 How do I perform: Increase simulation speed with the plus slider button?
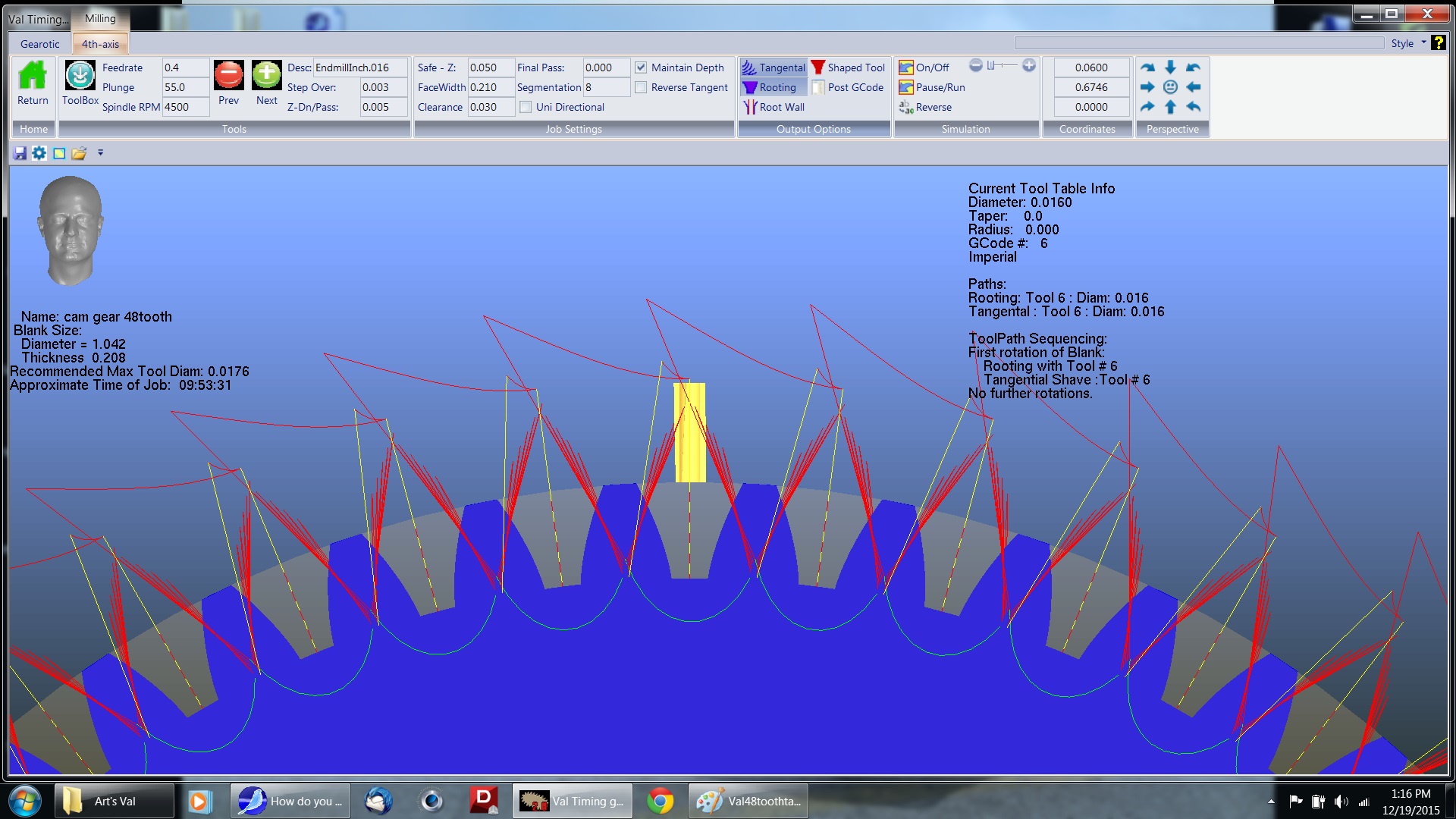click(1028, 66)
